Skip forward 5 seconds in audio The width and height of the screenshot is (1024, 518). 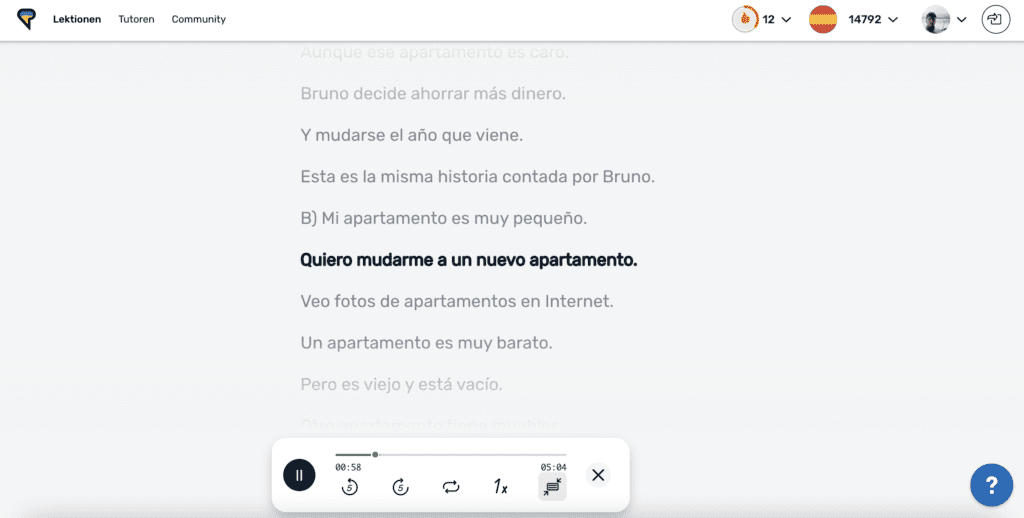(400, 487)
